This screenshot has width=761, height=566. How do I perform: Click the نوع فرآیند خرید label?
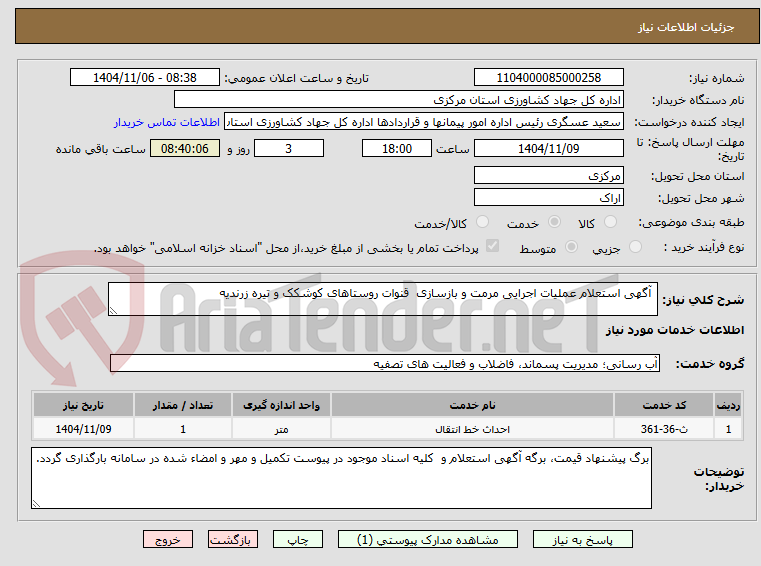point(704,247)
